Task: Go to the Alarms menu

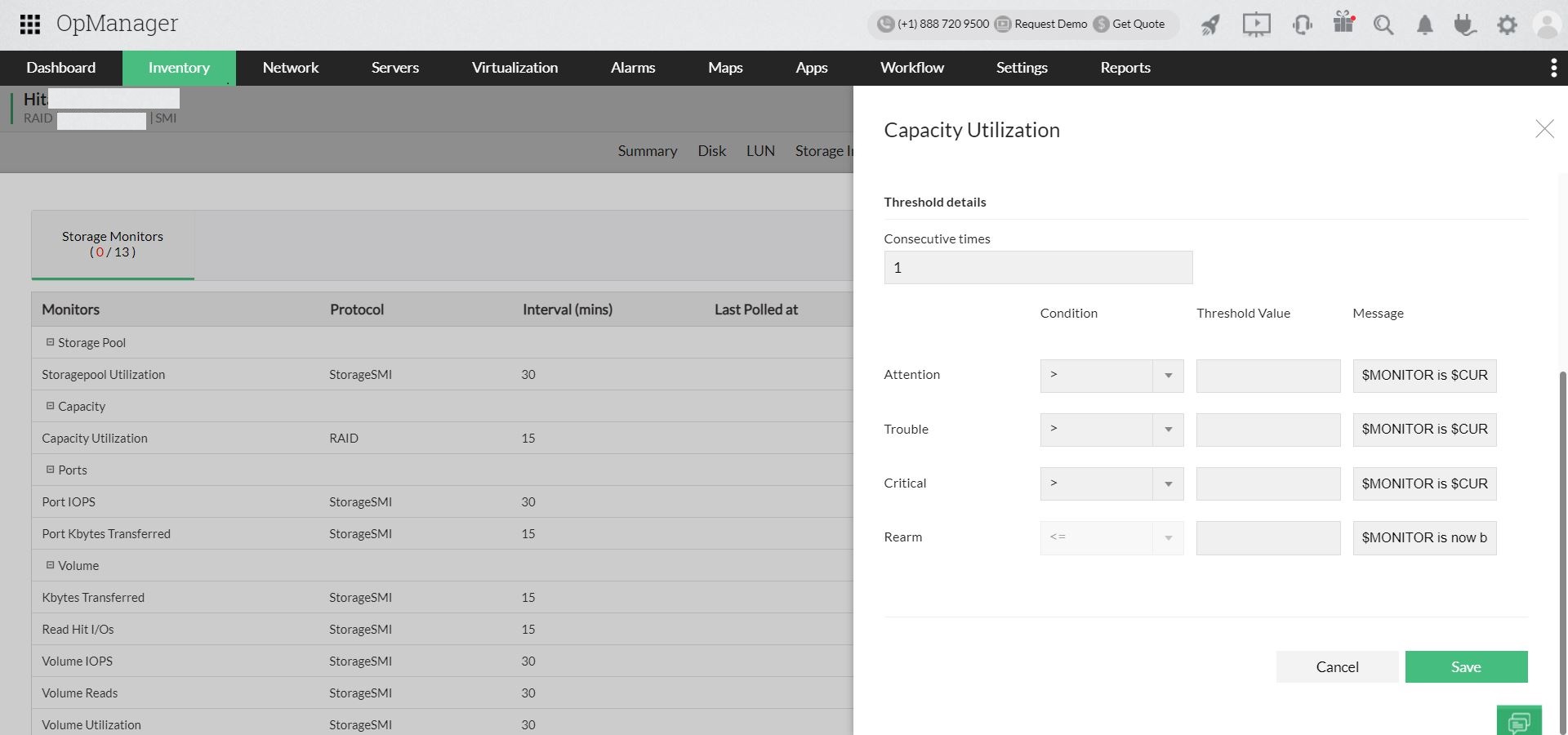Action: pyautogui.click(x=633, y=68)
